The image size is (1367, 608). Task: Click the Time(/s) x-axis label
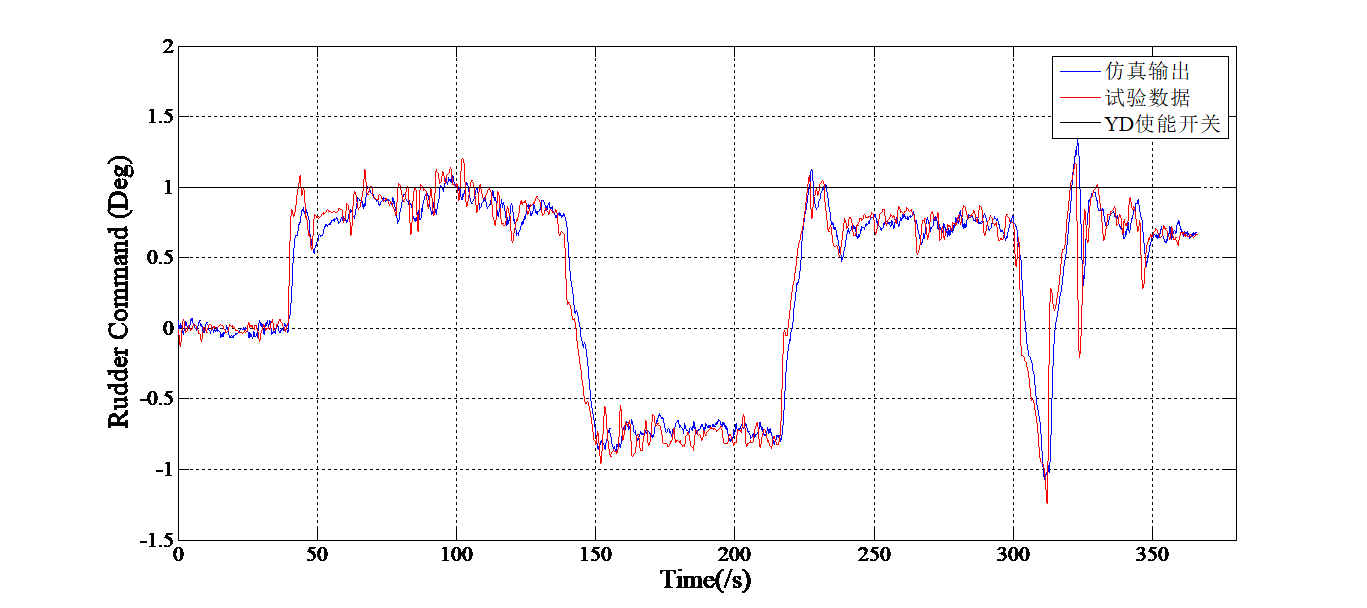coord(706,580)
